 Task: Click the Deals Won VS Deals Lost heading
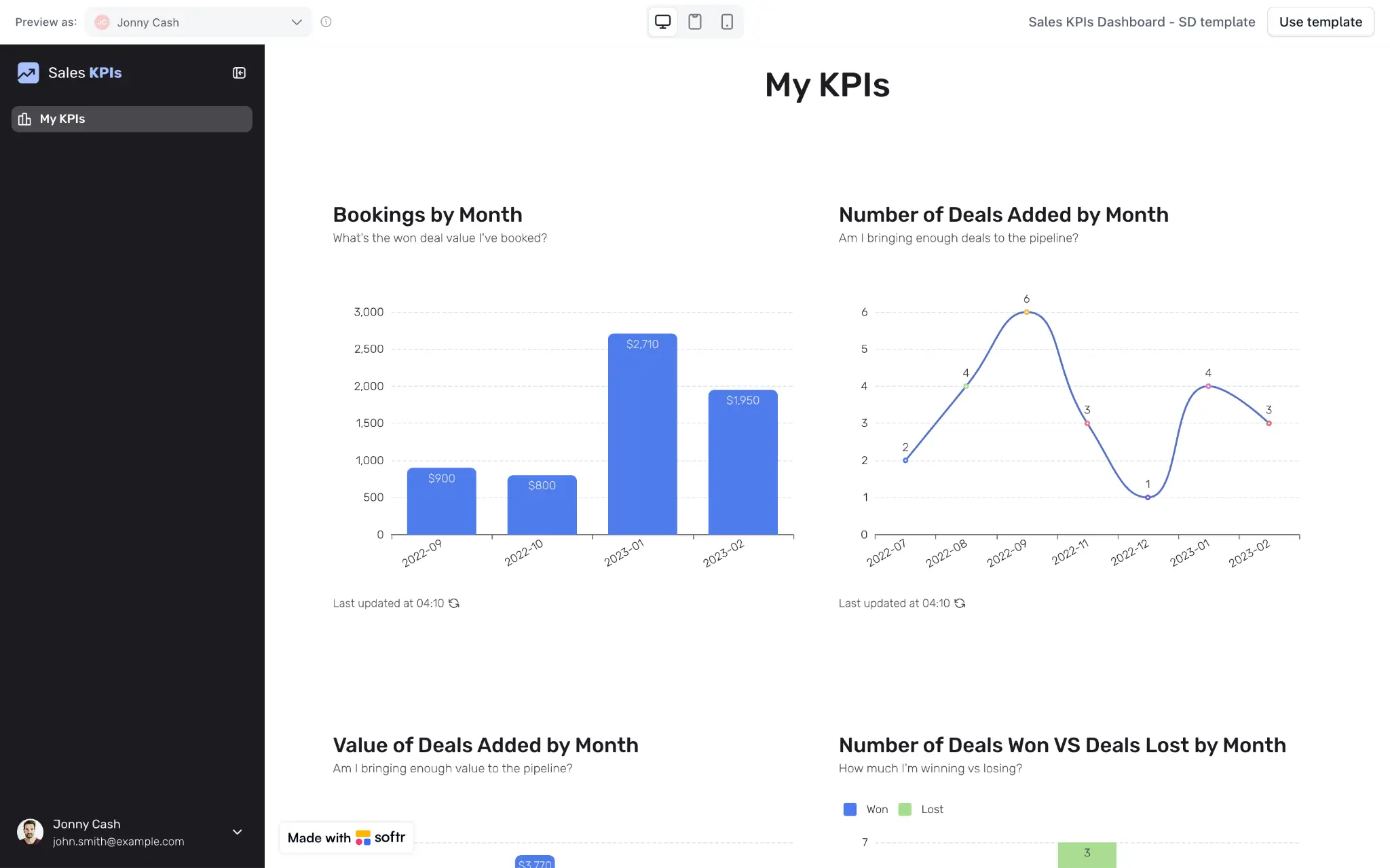[1062, 745]
